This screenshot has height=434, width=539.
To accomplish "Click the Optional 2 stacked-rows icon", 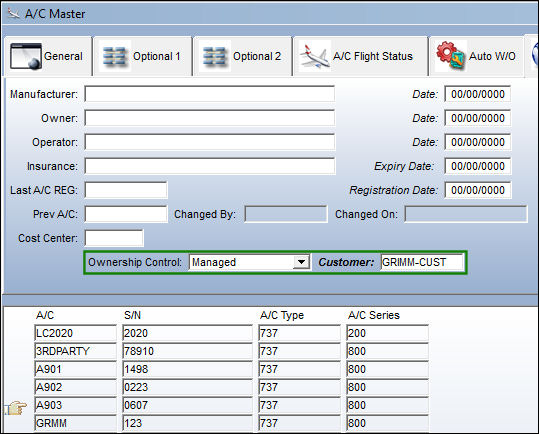I will pyautogui.click(x=215, y=56).
